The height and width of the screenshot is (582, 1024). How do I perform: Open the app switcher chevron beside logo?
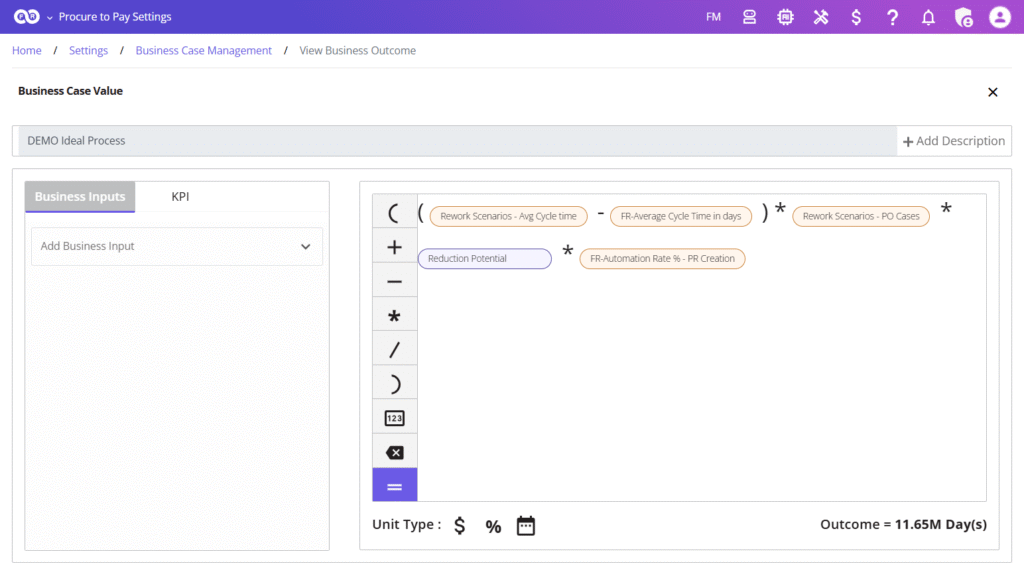(x=50, y=17)
